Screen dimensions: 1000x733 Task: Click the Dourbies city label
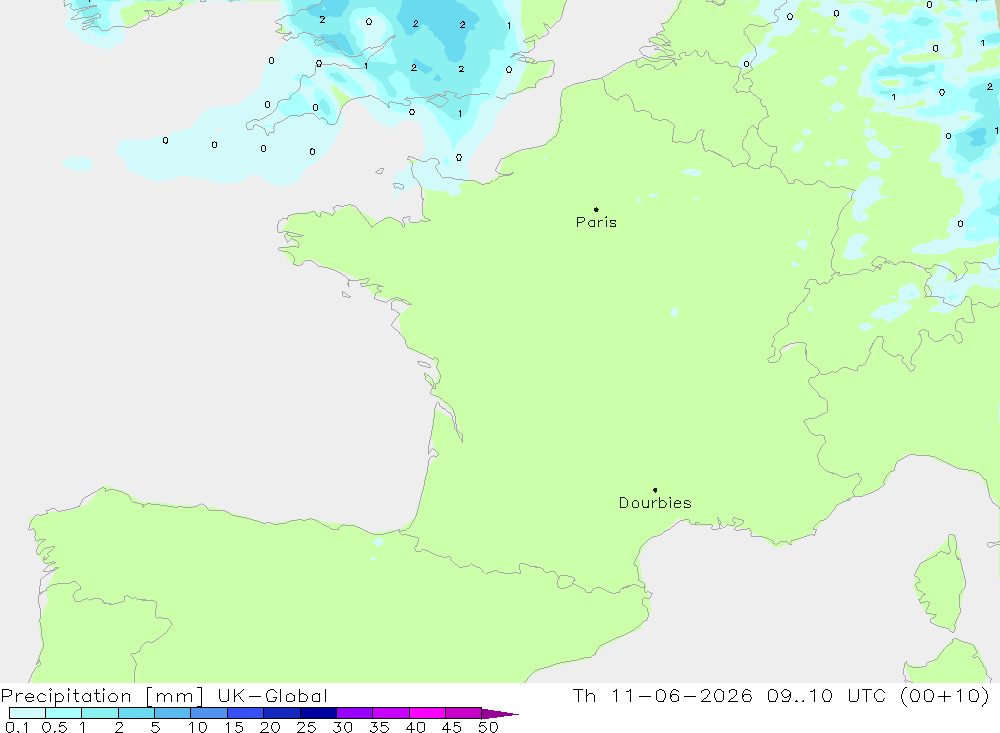click(655, 503)
